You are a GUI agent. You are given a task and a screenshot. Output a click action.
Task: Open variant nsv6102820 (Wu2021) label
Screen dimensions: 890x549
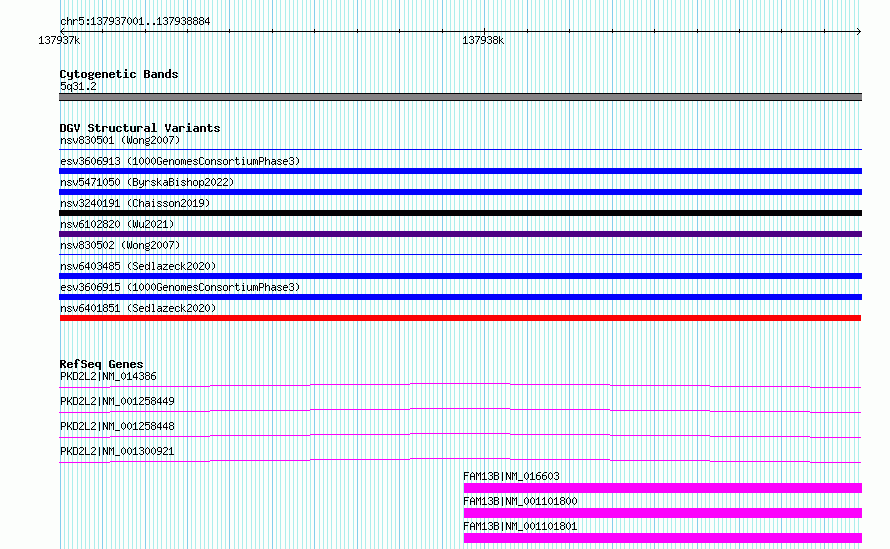tap(117, 224)
